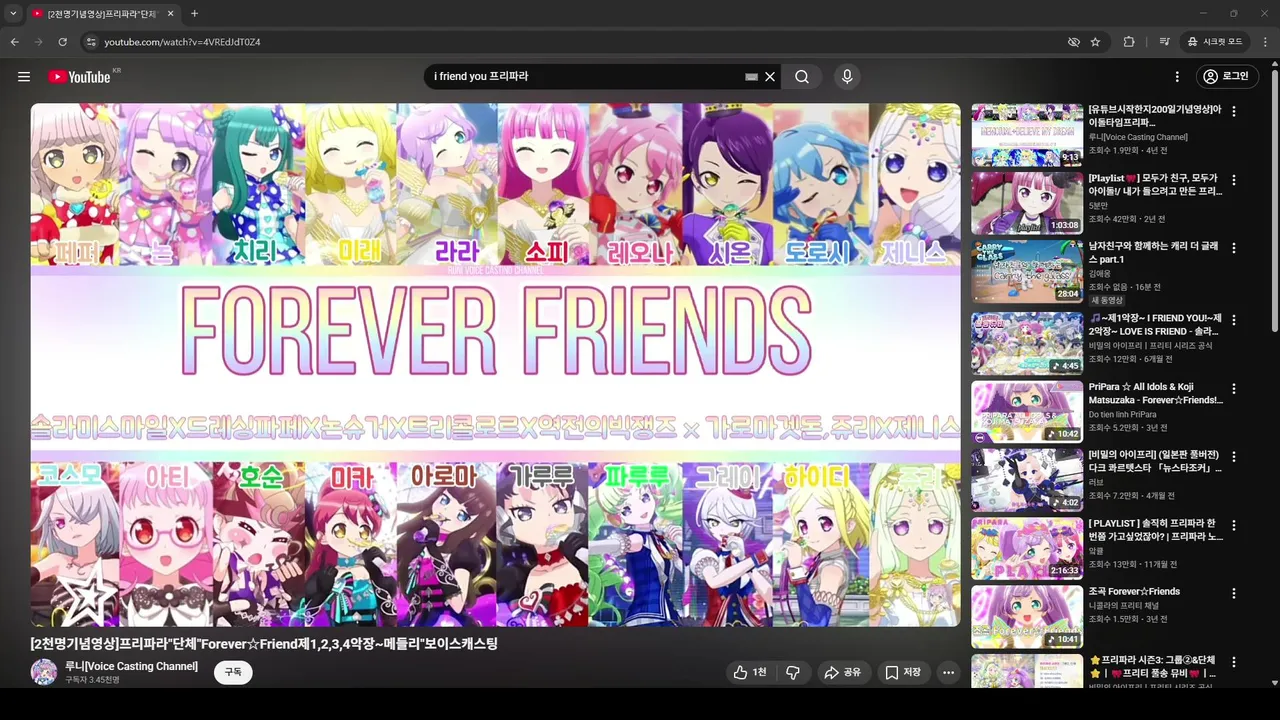Open options for I FRIEND YOU video
The image size is (1280, 720).
(1234, 320)
